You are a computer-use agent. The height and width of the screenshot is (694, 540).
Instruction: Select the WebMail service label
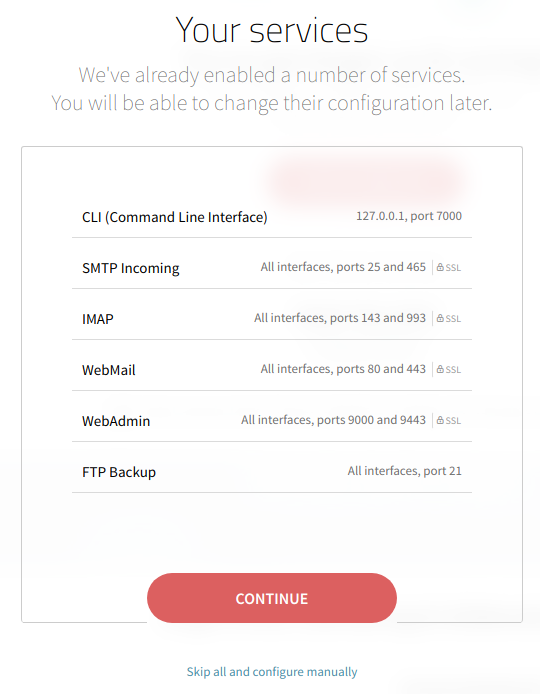109,370
